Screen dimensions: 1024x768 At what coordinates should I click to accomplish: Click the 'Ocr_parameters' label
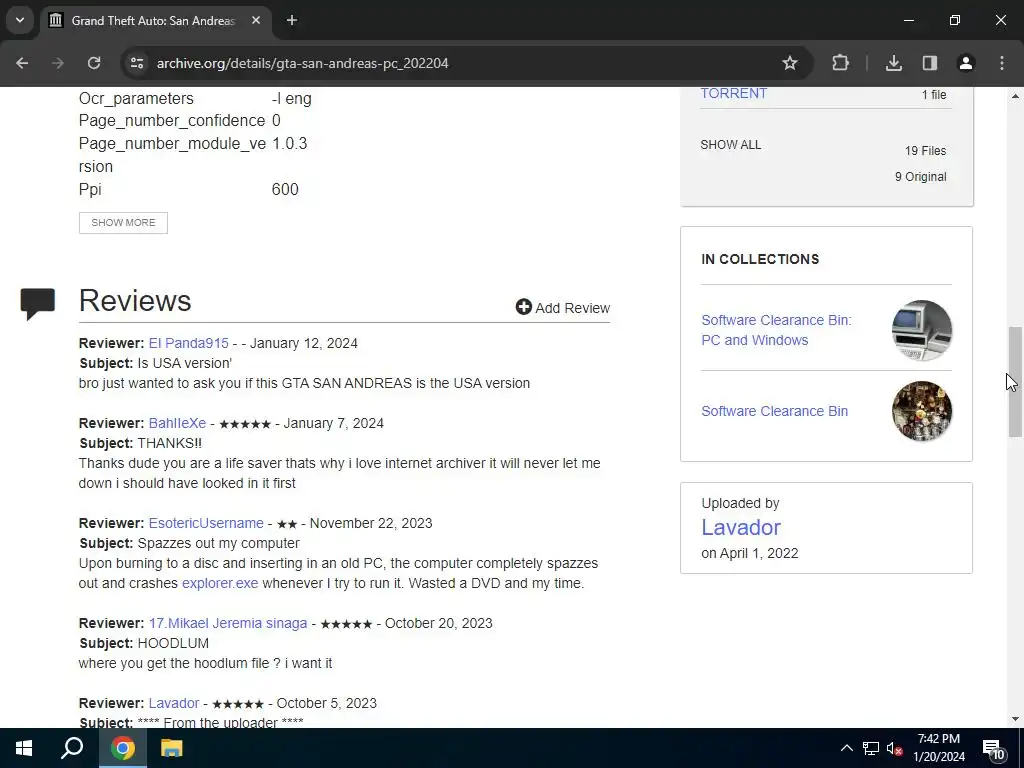[136, 99]
